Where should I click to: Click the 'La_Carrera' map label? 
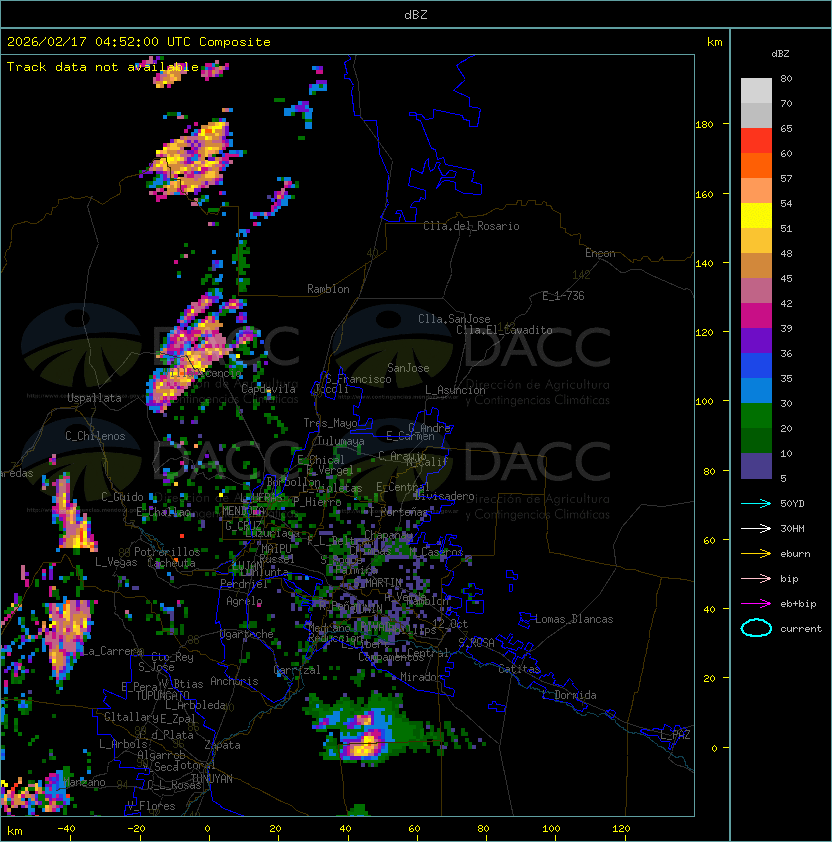point(112,651)
